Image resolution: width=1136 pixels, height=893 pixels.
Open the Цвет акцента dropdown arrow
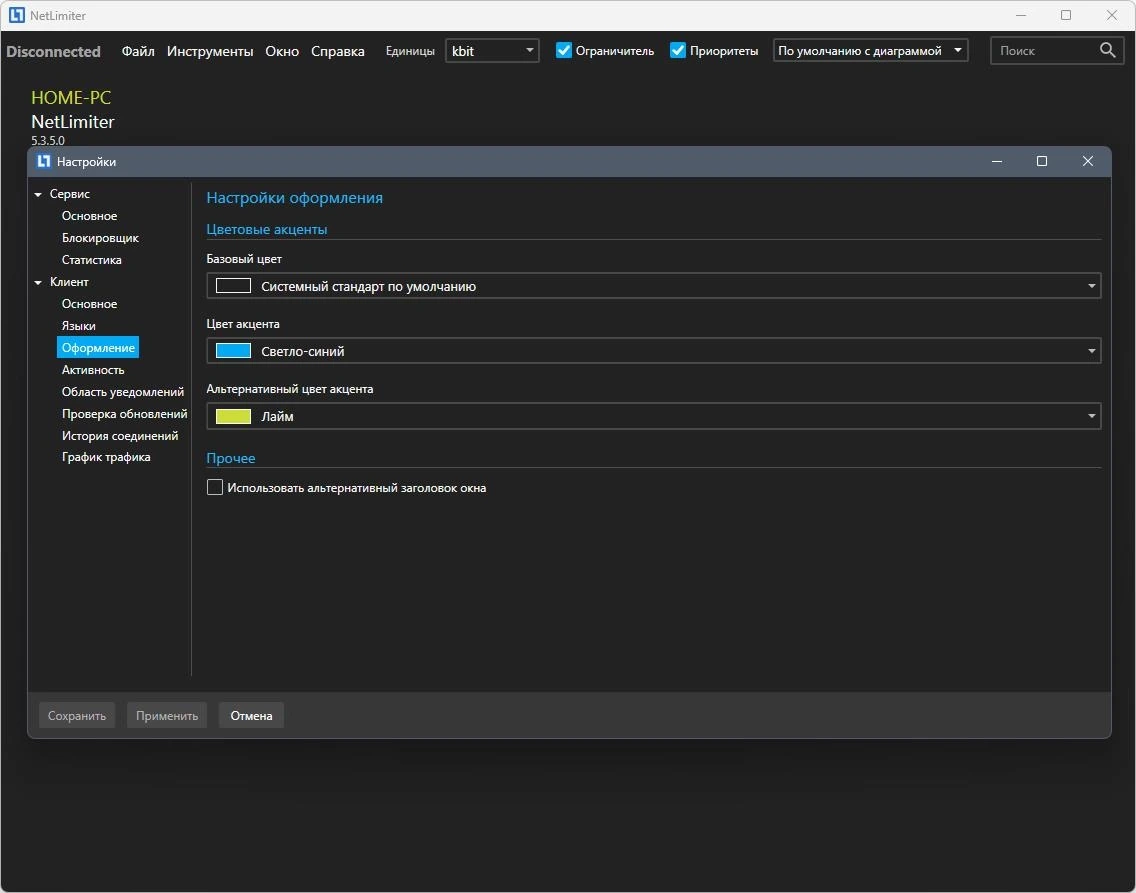coord(1091,351)
